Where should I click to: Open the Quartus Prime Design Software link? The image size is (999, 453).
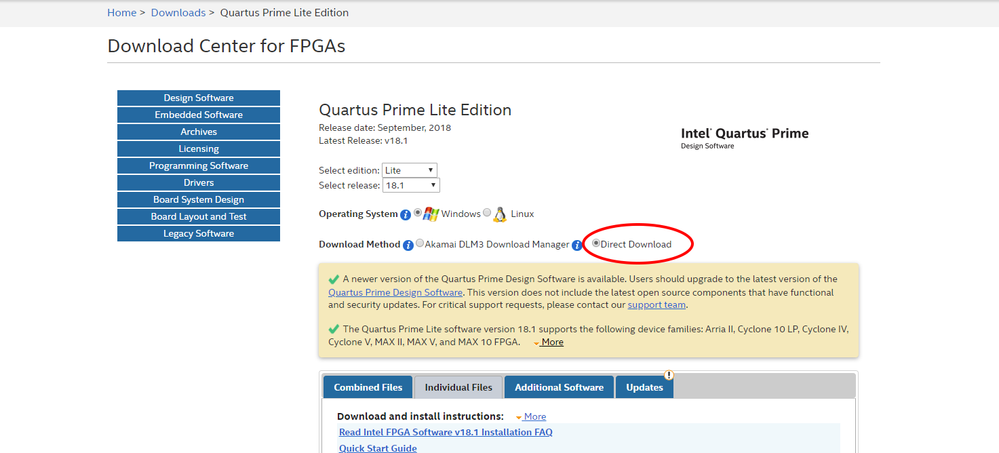point(395,292)
